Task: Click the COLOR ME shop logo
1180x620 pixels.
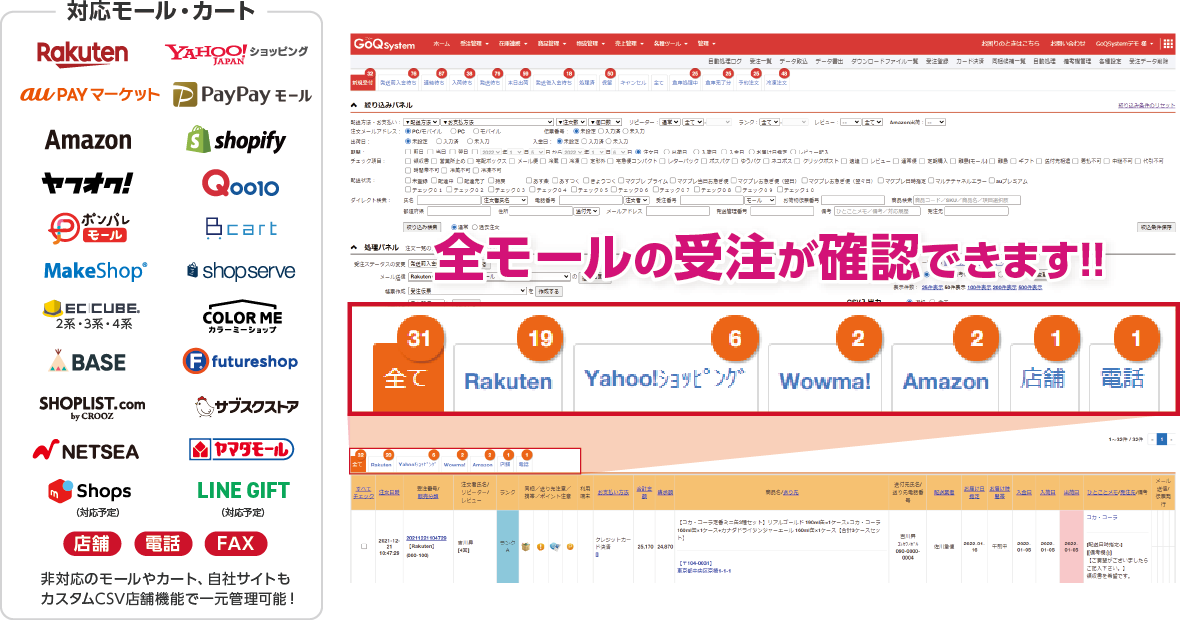Action: tap(242, 319)
